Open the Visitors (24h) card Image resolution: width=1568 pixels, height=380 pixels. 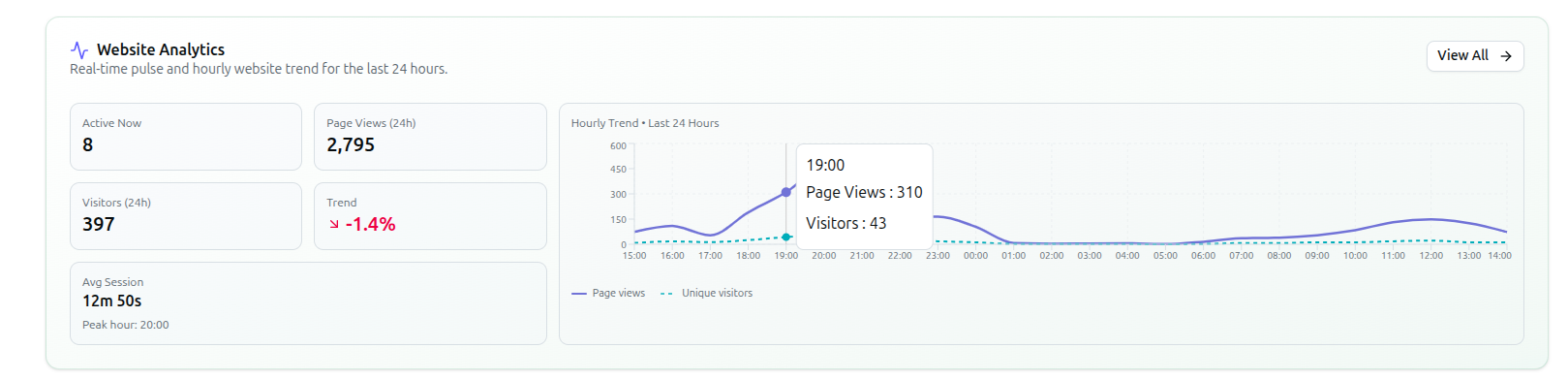click(x=186, y=216)
